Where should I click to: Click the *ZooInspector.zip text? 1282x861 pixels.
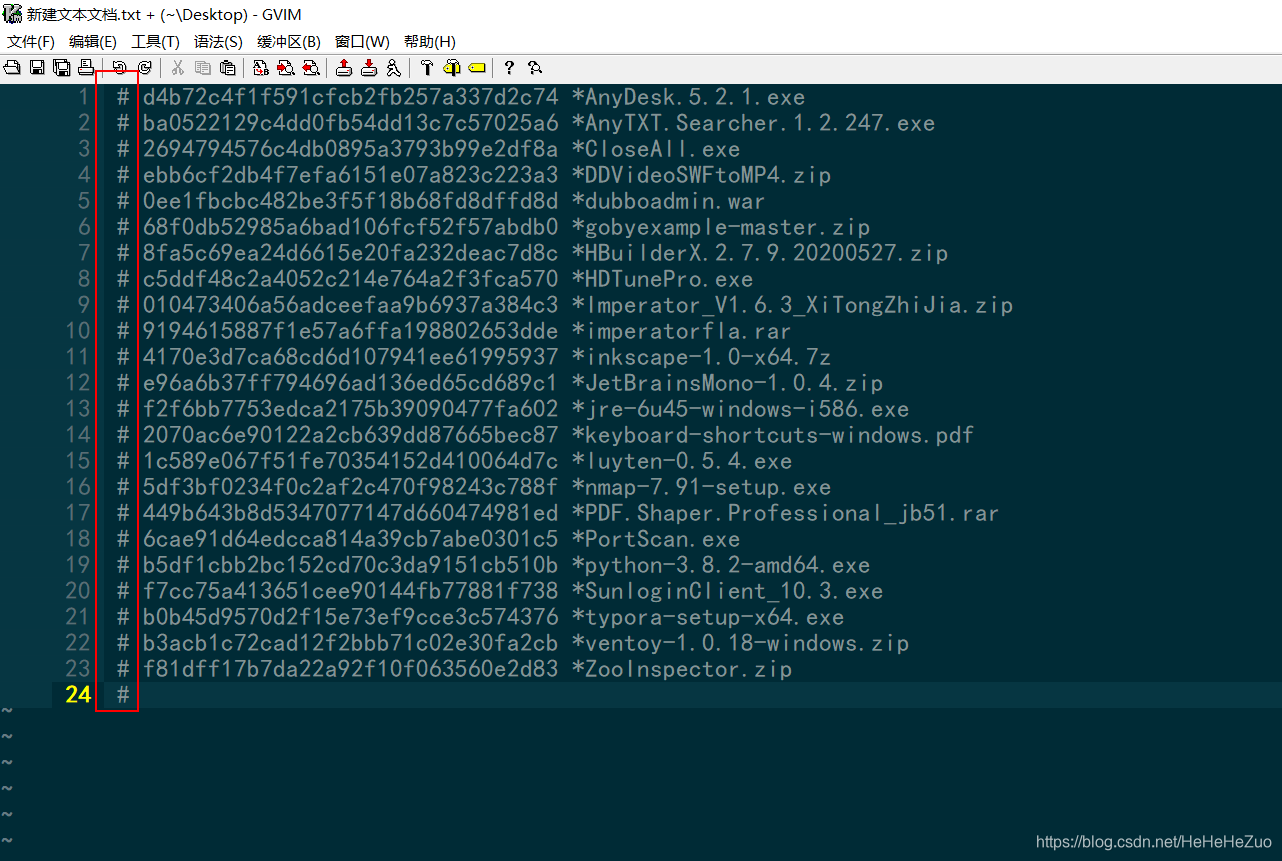(x=682, y=669)
